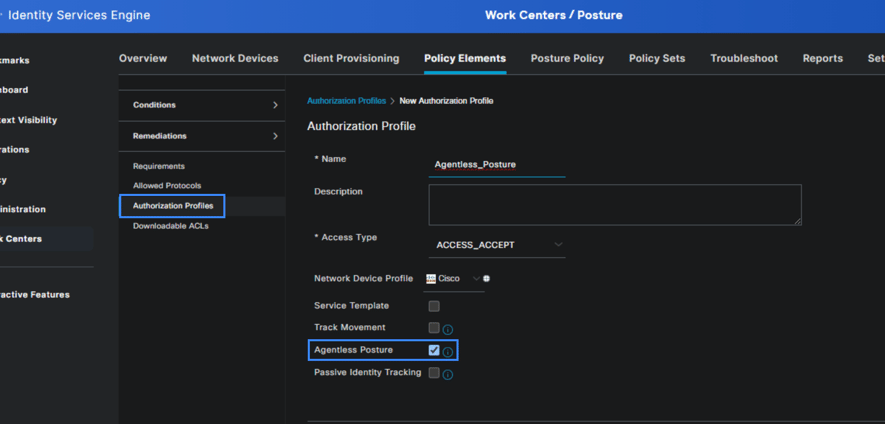The height and width of the screenshot is (424, 885).
Task: Click the Cisco logo icon
Action: click(431, 278)
